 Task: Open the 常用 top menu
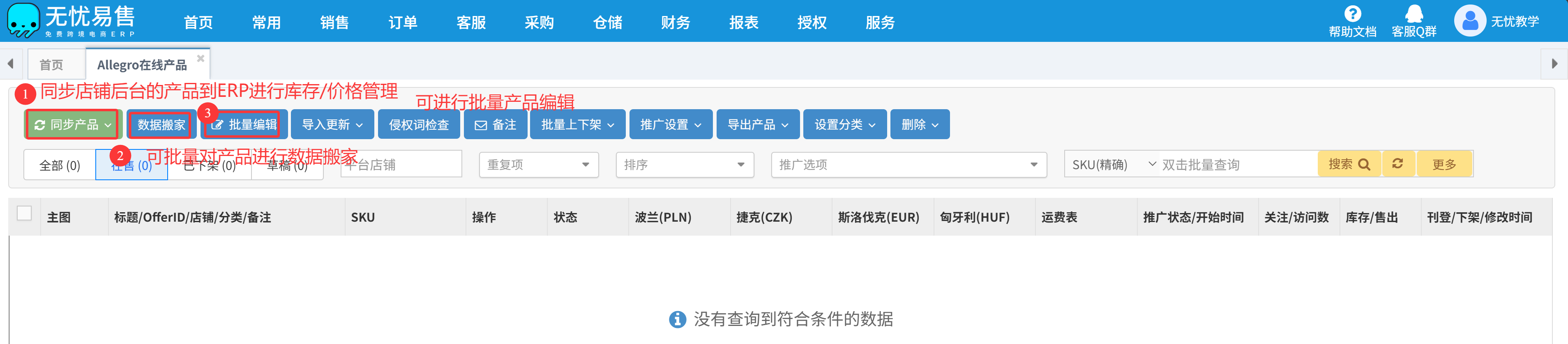pyautogui.click(x=267, y=23)
